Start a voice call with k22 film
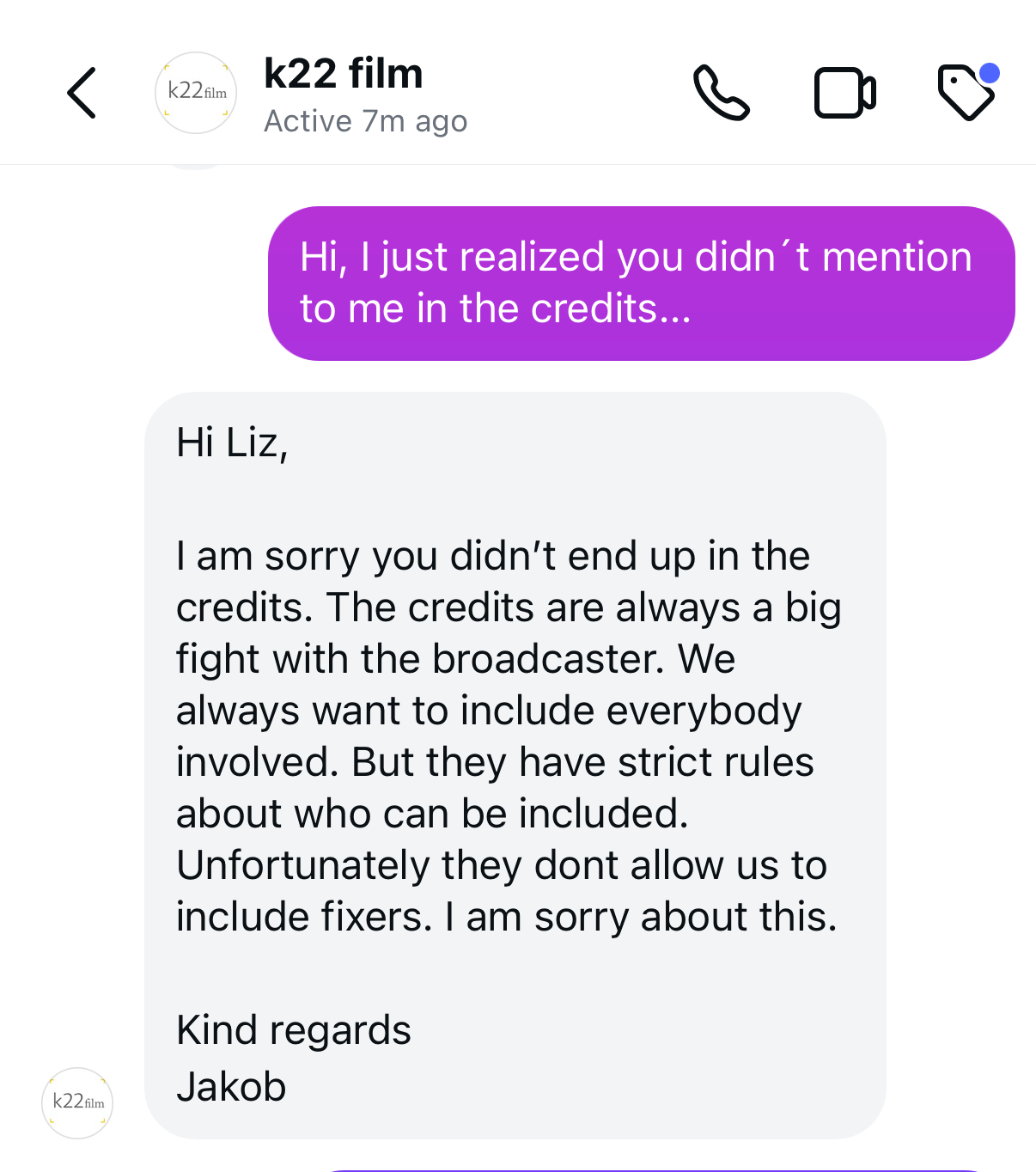This screenshot has height=1172, width=1036. click(721, 93)
